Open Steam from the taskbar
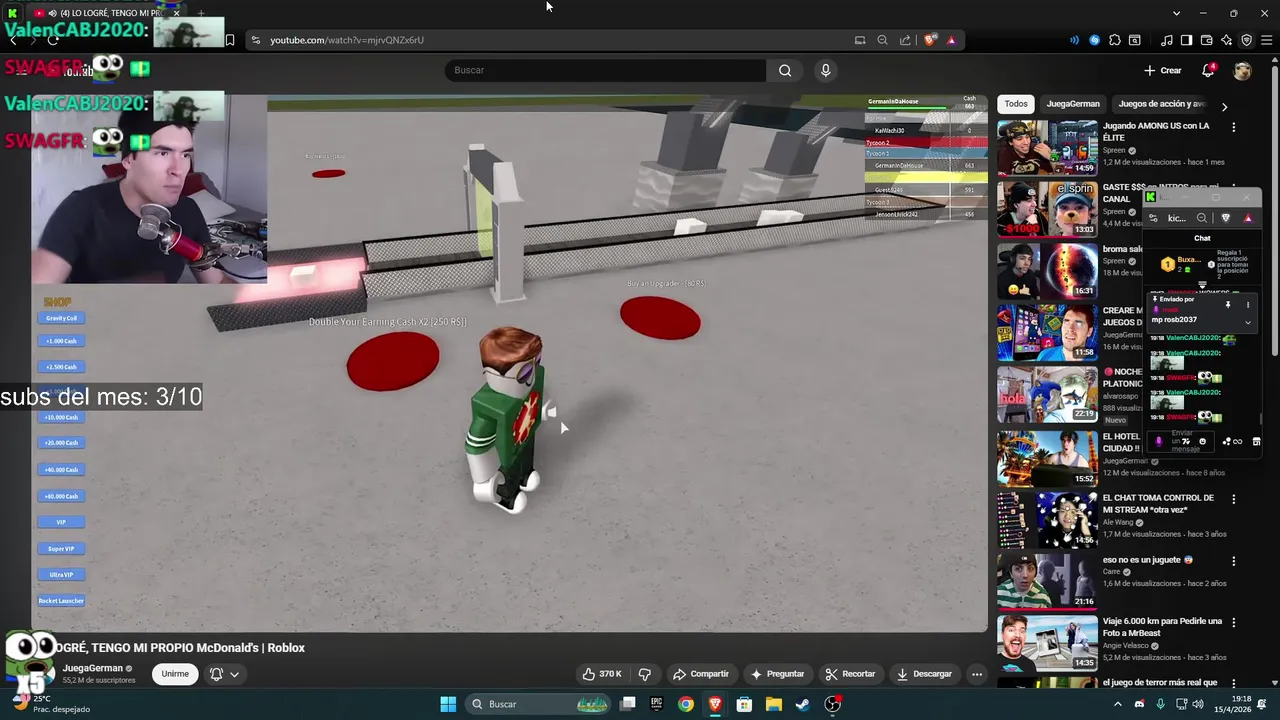This screenshot has height=720, width=1280. [x=802, y=704]
